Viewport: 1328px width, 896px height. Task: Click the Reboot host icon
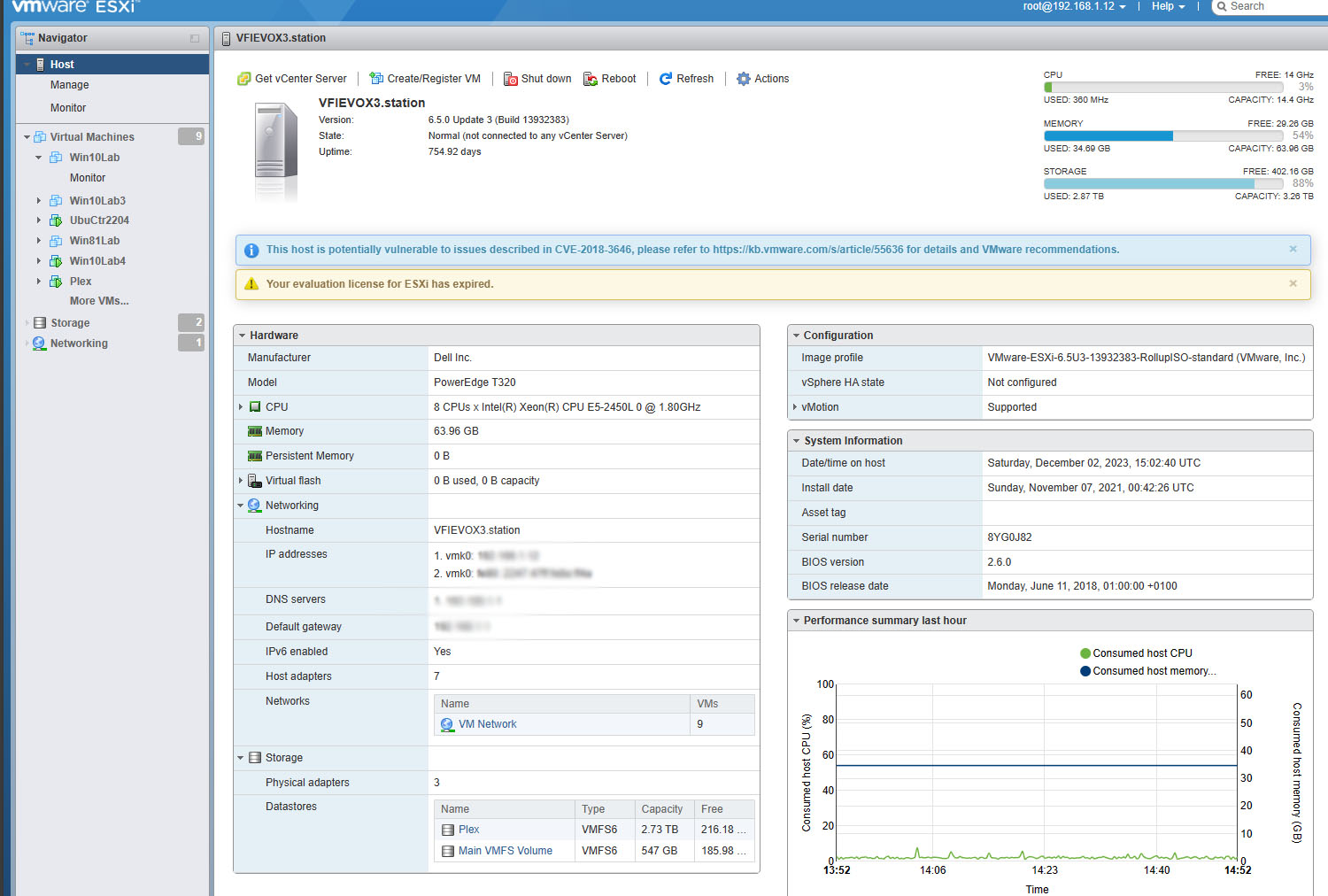591,79
